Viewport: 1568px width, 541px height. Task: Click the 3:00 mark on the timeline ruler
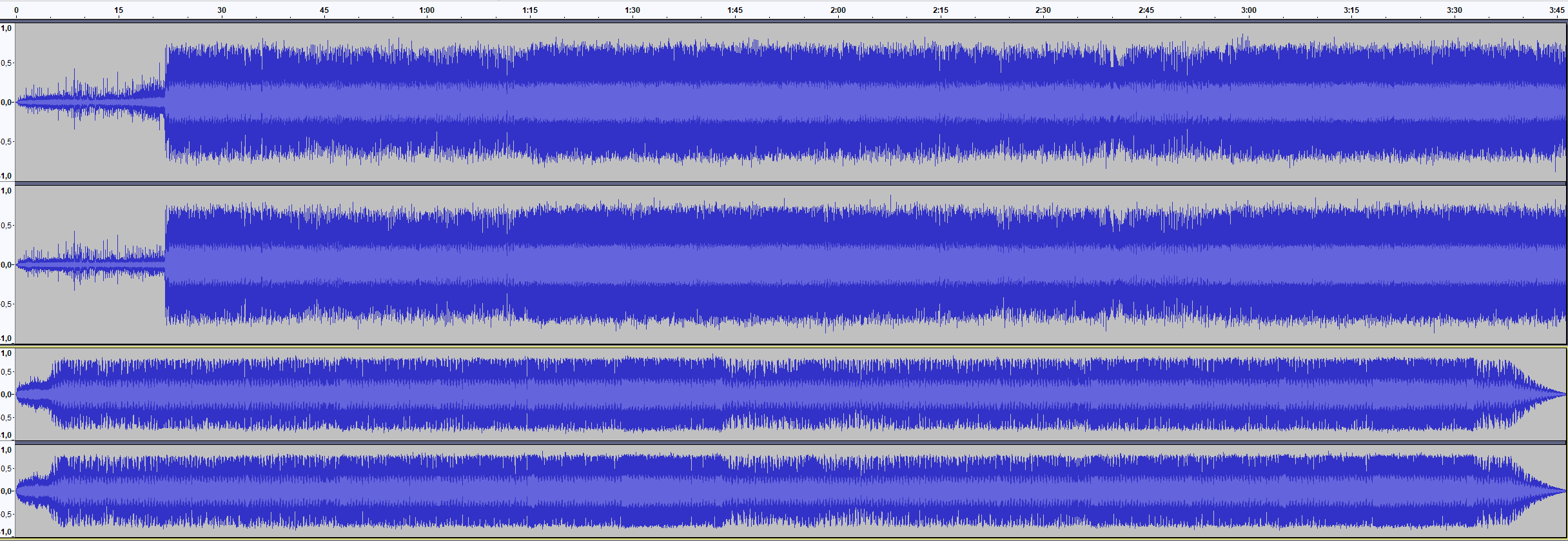point(1249,10)
